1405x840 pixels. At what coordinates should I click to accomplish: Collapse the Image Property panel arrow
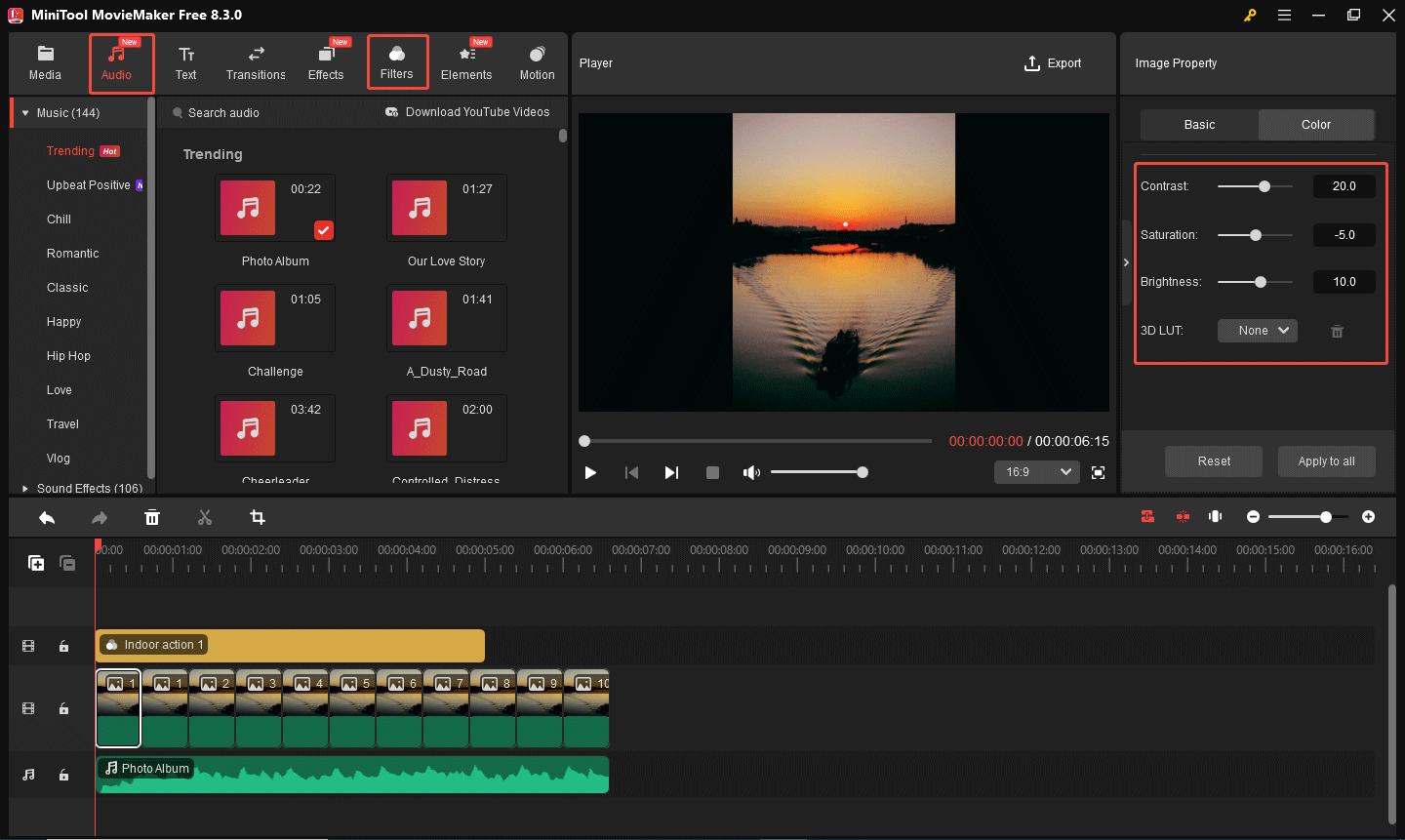(x=1126, y=262)
